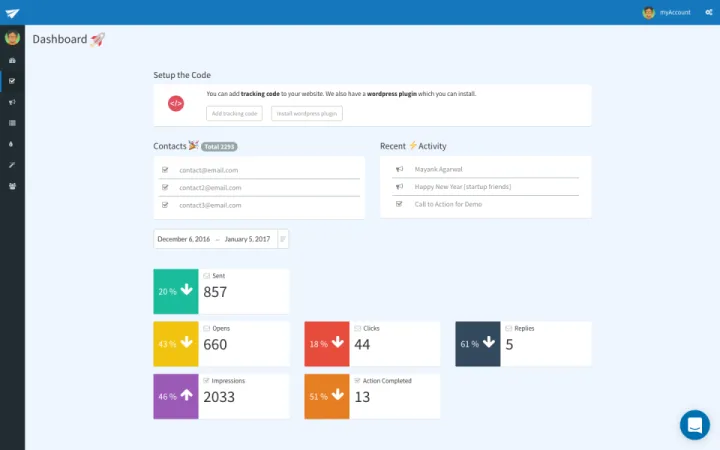The image size is (720, 450).
Task: Click the Add tracking code button
Action: pos(235,114)
